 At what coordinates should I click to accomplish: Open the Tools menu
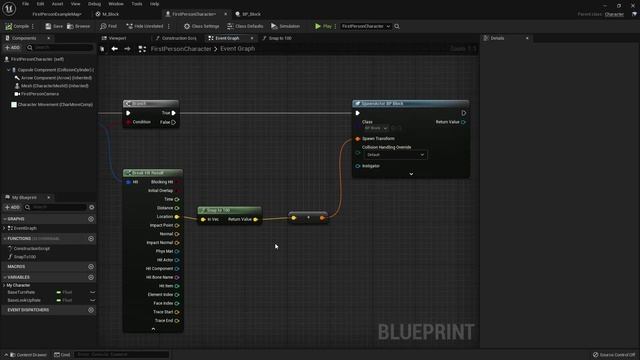tap(137, 4)
